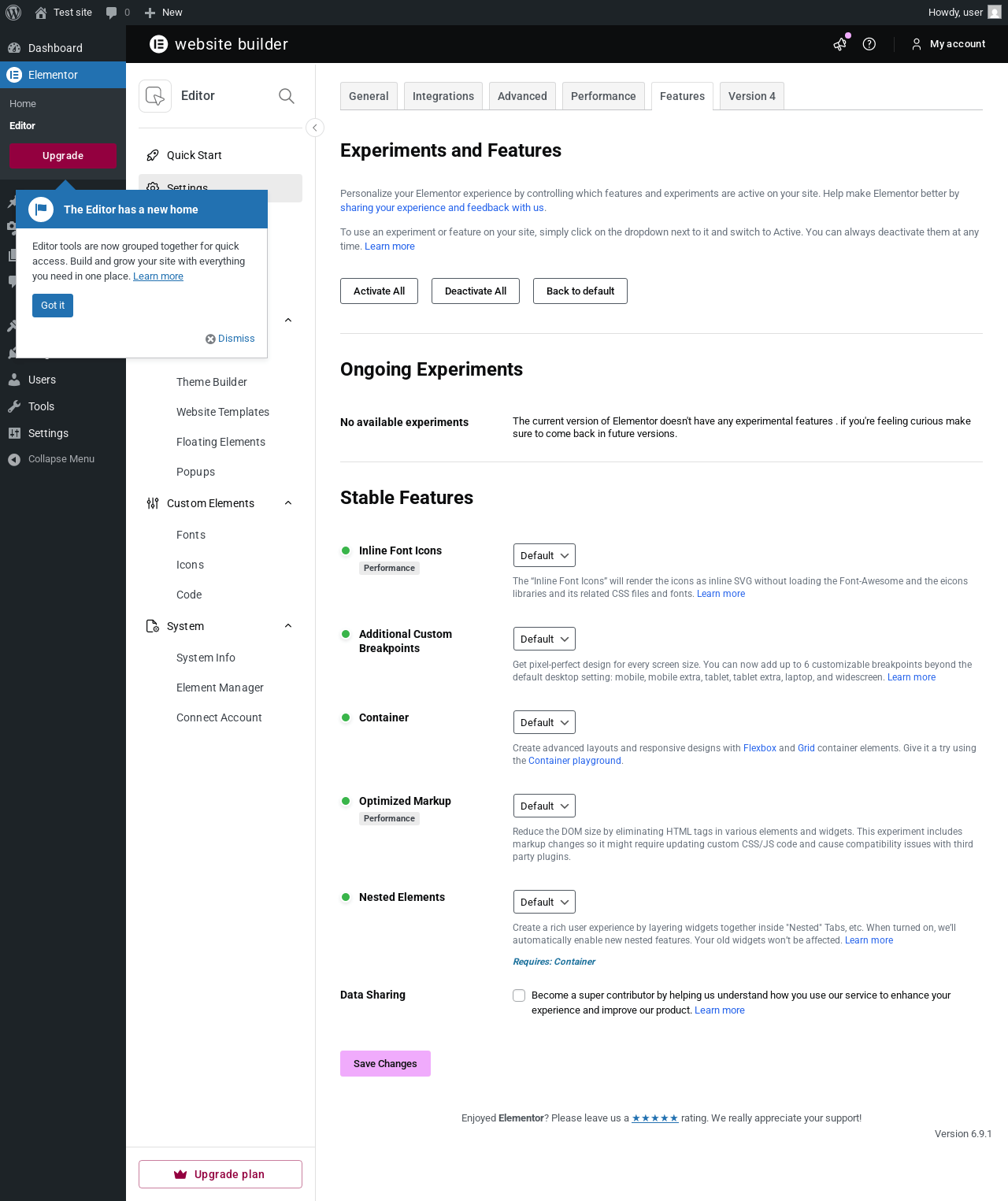Click the user avatar in admin bar
The image size is (1008, 1201).
995,13
